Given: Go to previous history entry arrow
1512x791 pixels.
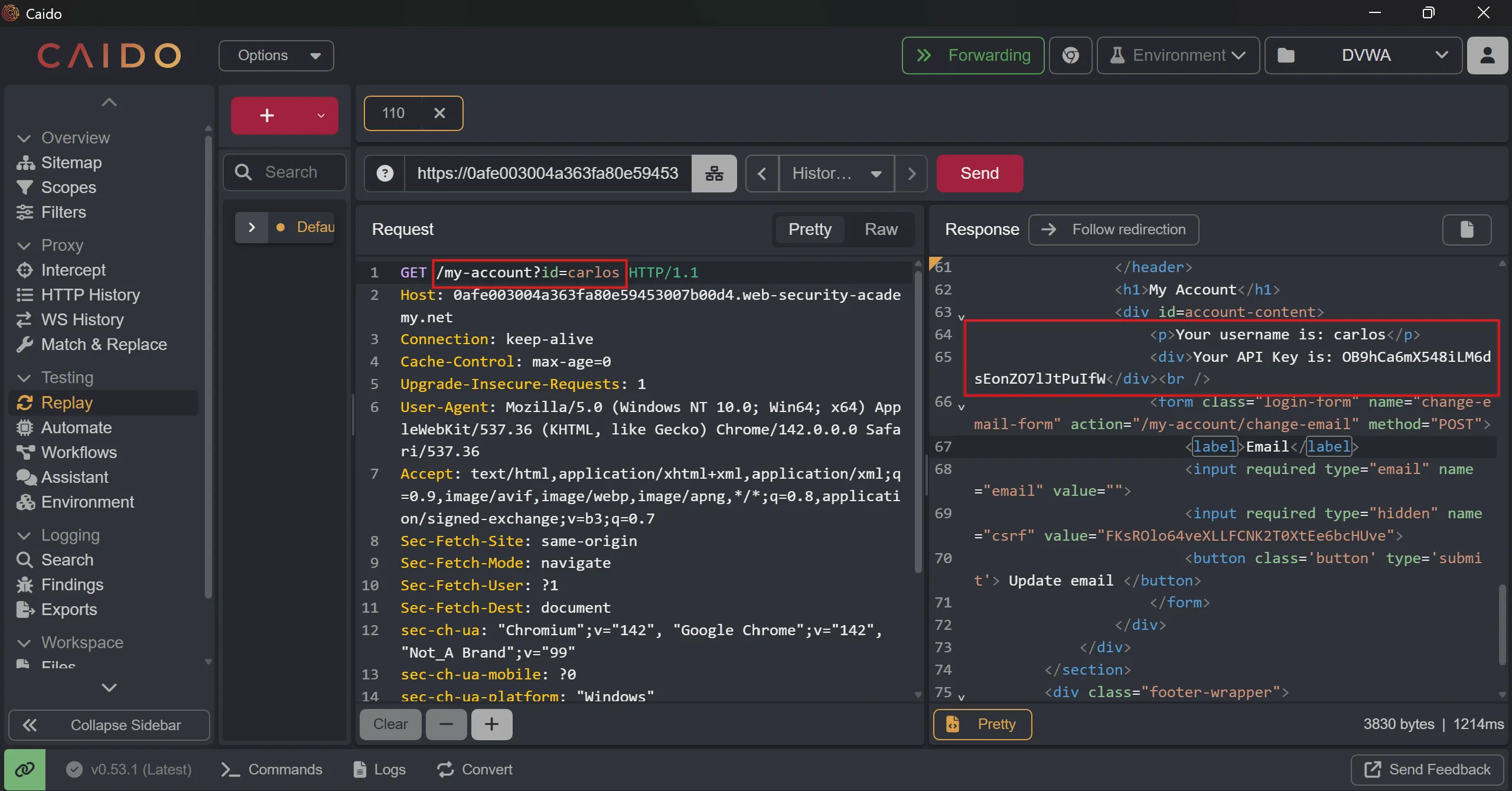Looking at the screenshot, I should pos(762,174).
